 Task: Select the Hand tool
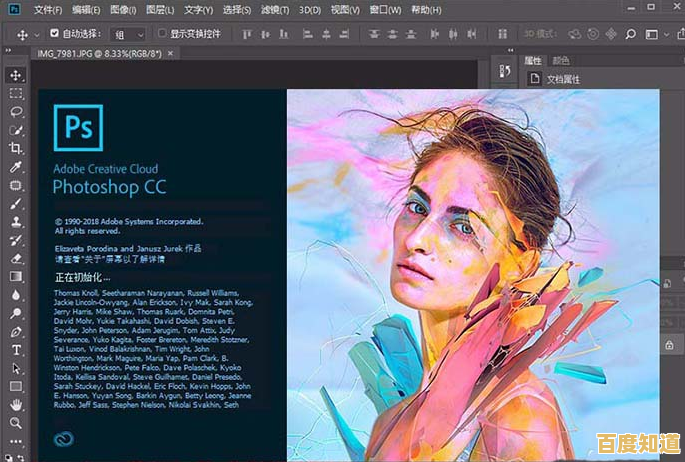[16, 405]
